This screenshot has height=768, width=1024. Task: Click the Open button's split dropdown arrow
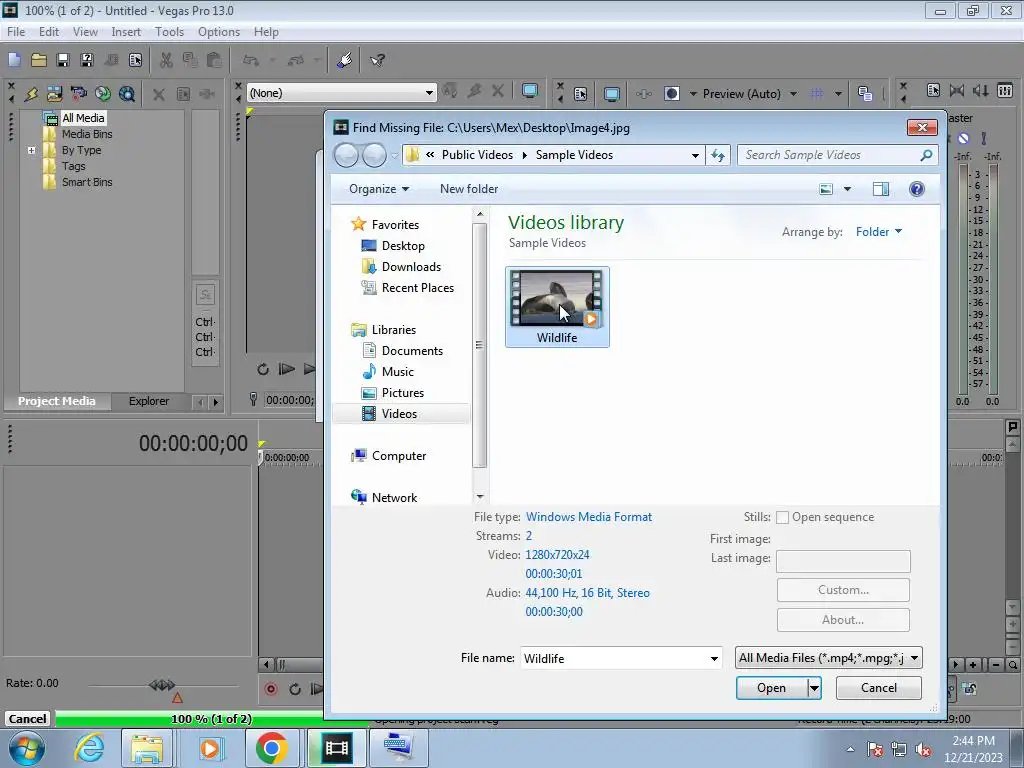(x=814, y=688)
